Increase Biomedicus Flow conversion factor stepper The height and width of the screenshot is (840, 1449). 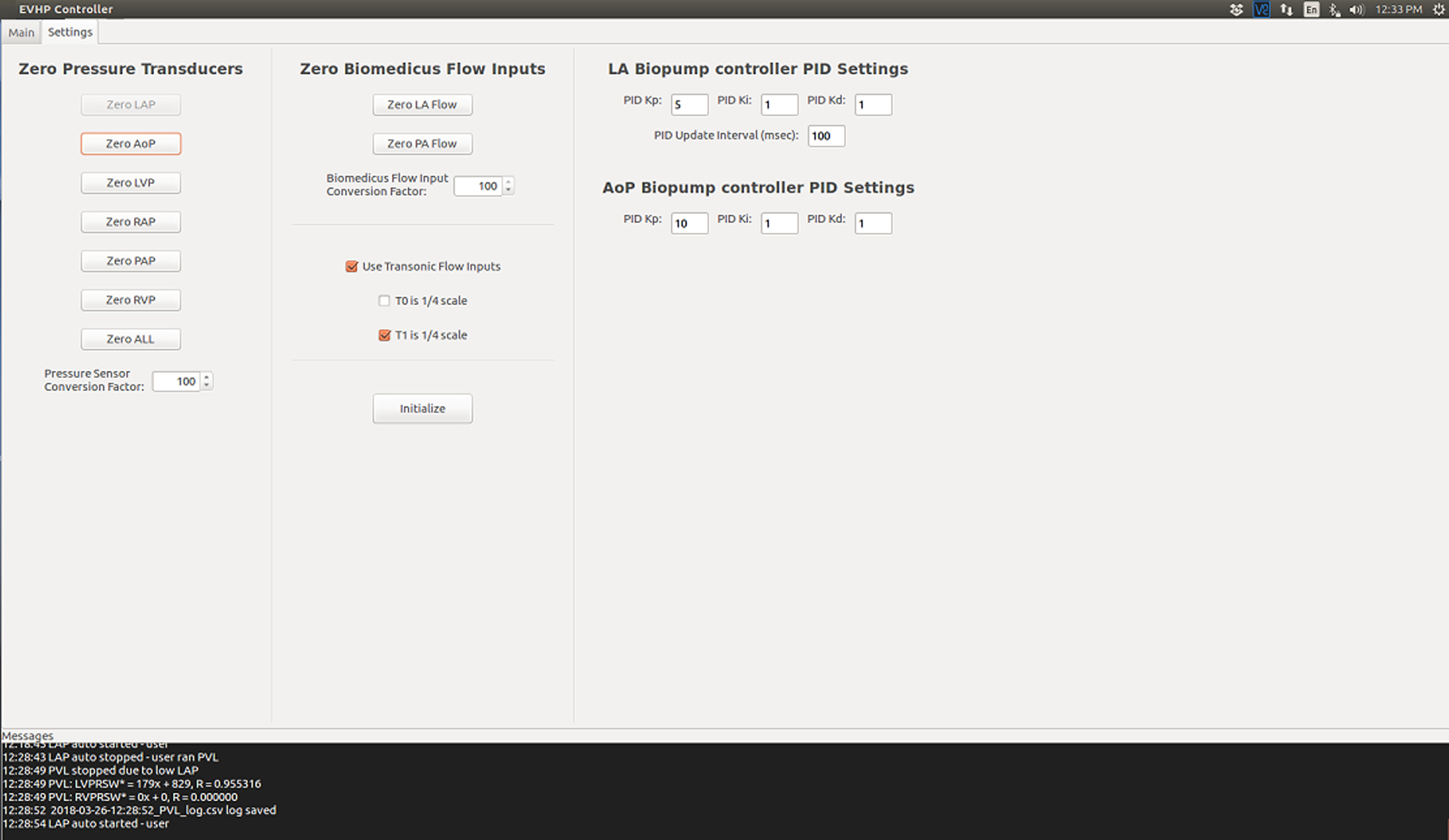click(508, 182)
